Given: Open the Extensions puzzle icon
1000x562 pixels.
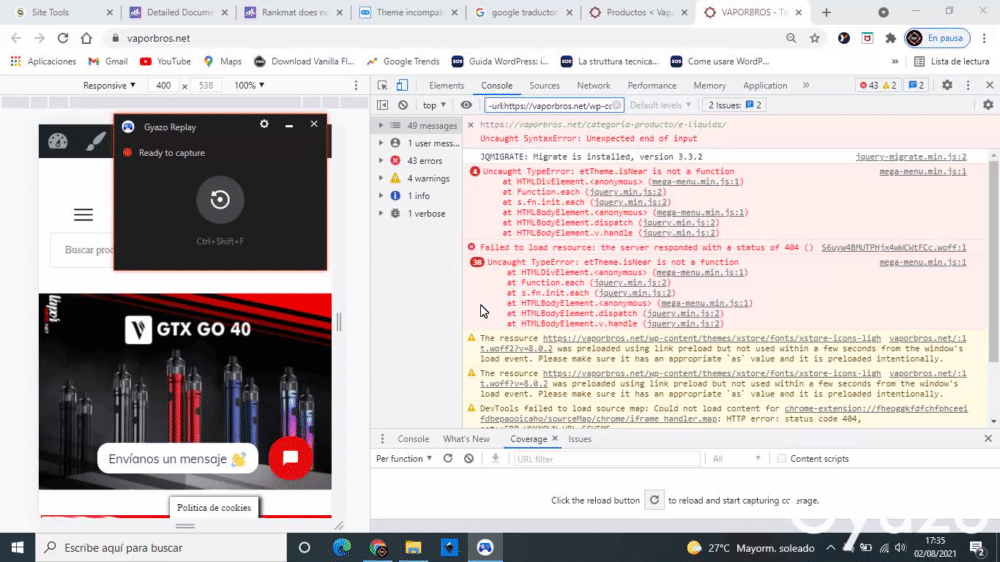Looking at the screenshot, I should point(890,38).
